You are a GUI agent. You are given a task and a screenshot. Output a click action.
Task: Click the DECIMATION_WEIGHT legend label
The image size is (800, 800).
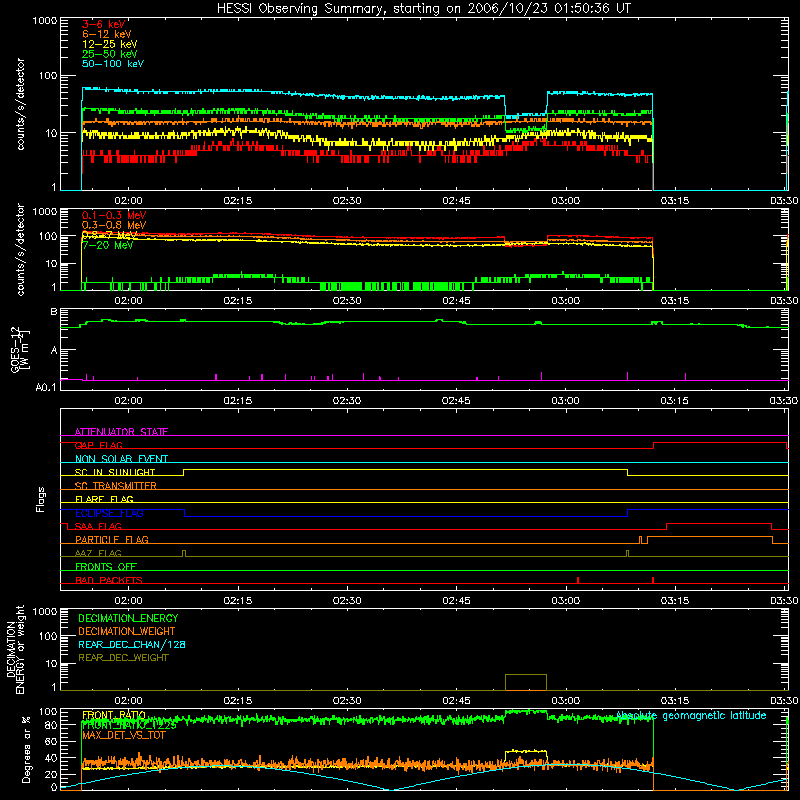[x=127, y=631]
